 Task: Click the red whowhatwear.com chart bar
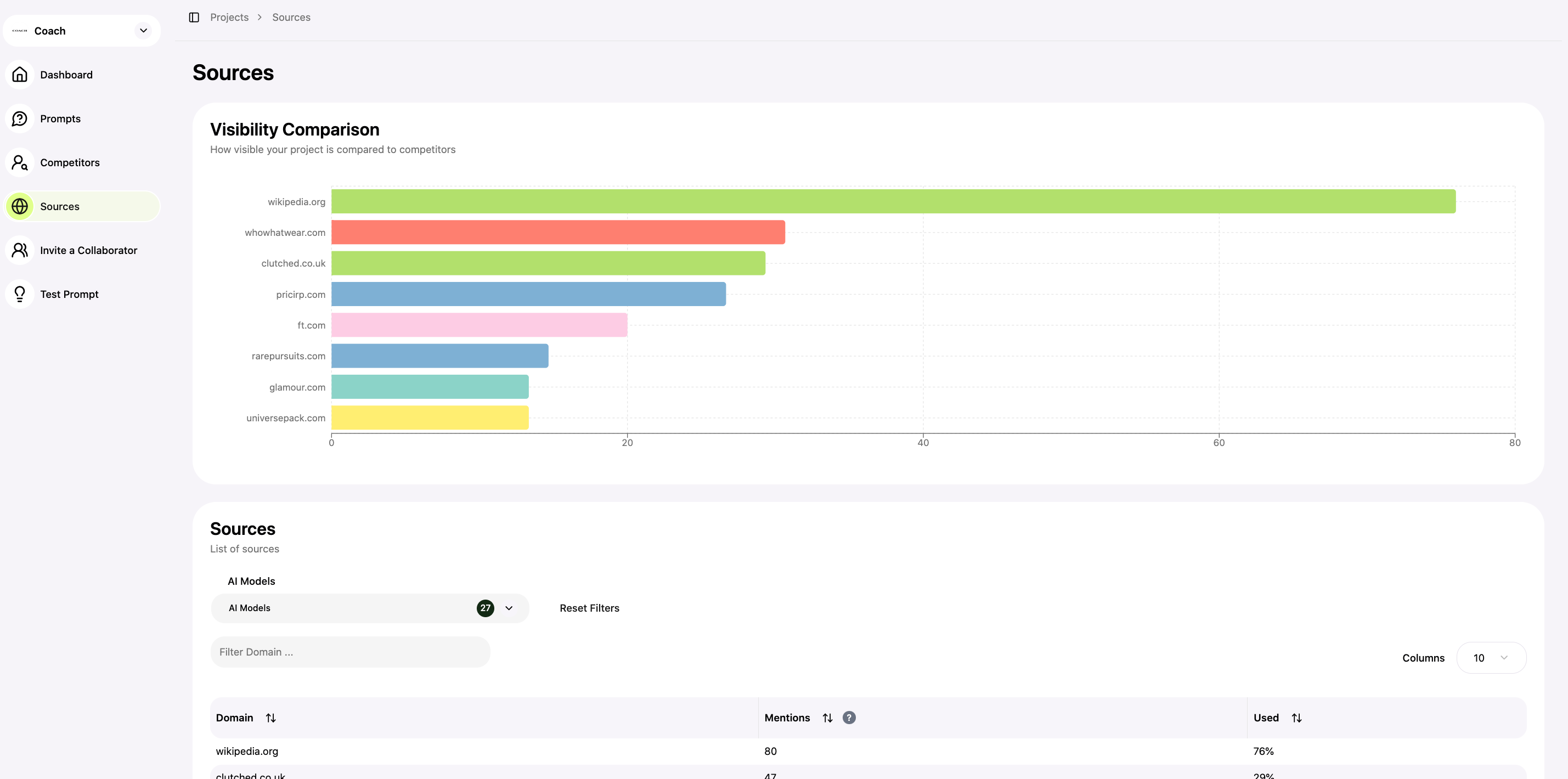click(x=557, y=233)
